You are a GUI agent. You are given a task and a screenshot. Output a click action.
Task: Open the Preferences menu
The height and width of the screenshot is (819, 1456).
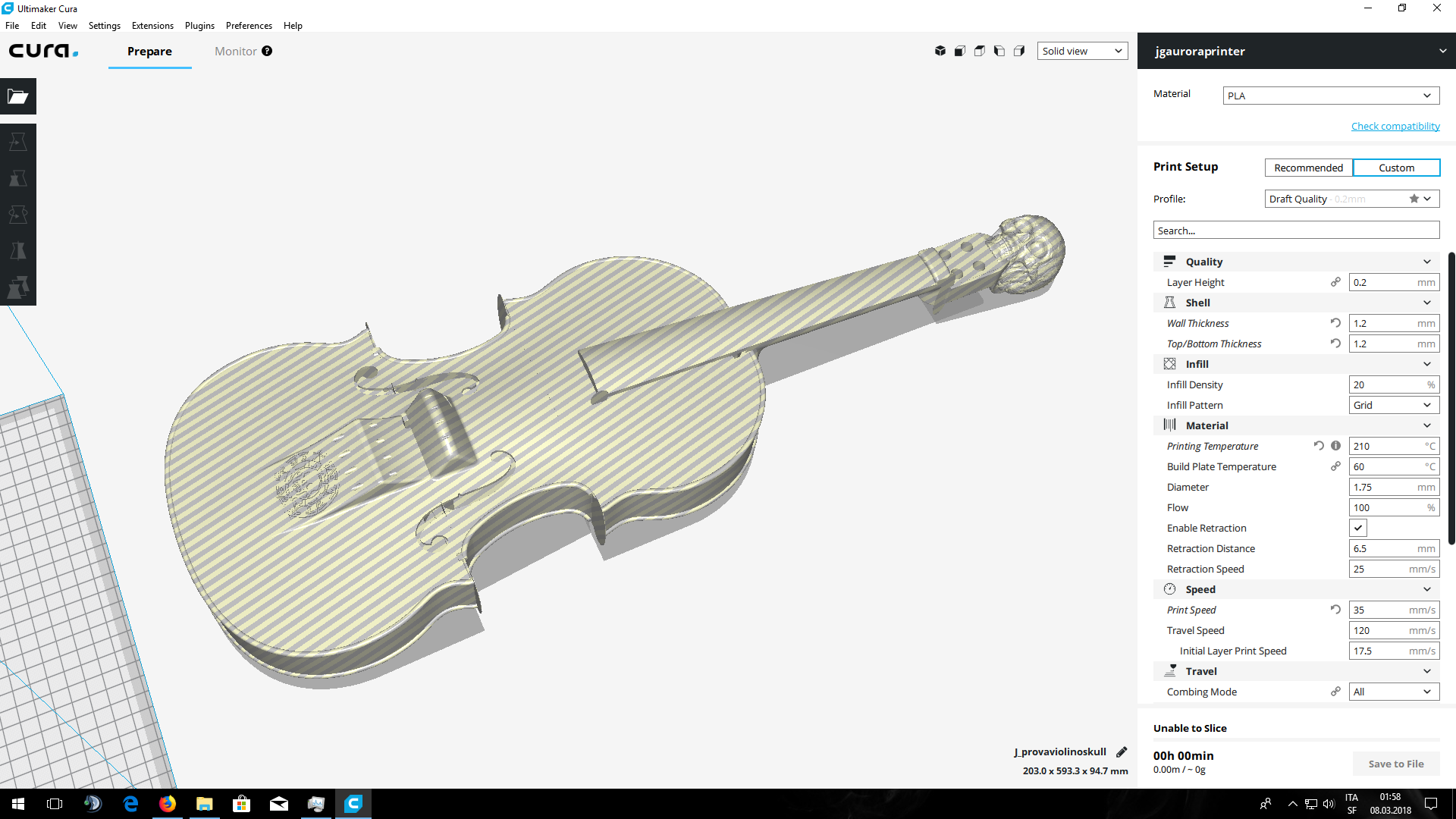click(x=249, y=25)
